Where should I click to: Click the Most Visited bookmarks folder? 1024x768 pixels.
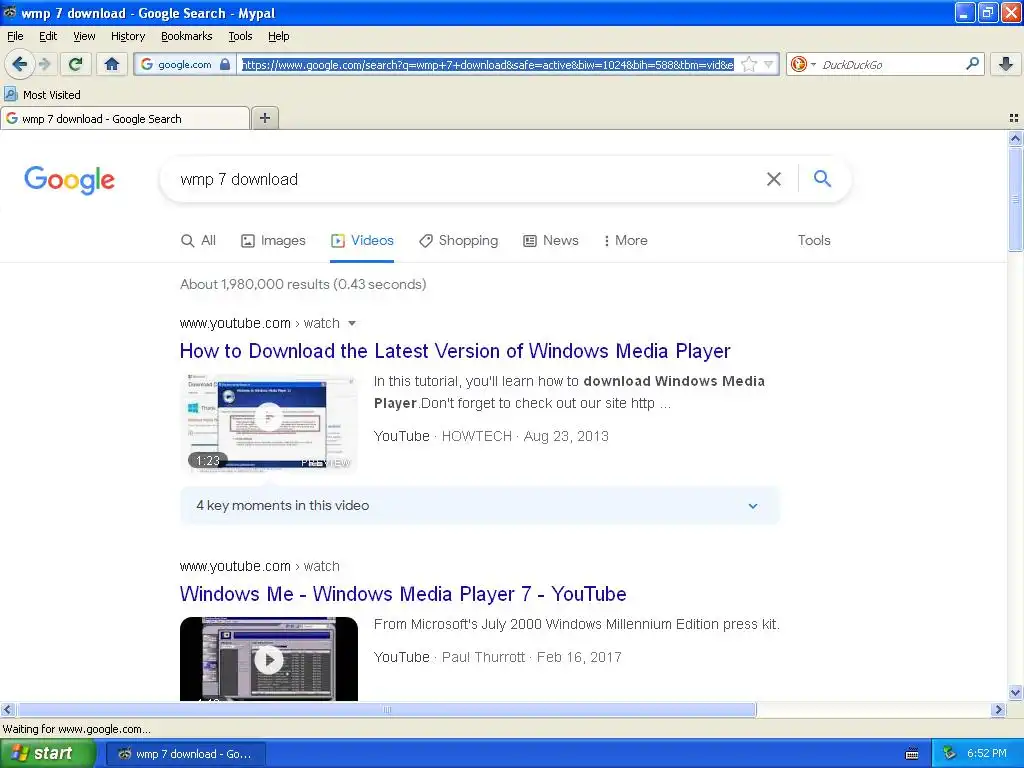[42, 95]
